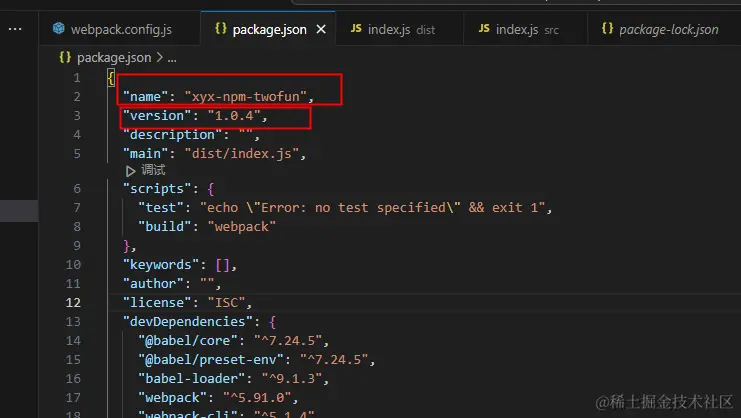
Task: Click the "webpack" dependency key on line 17
Action: (x=176, y=398)
